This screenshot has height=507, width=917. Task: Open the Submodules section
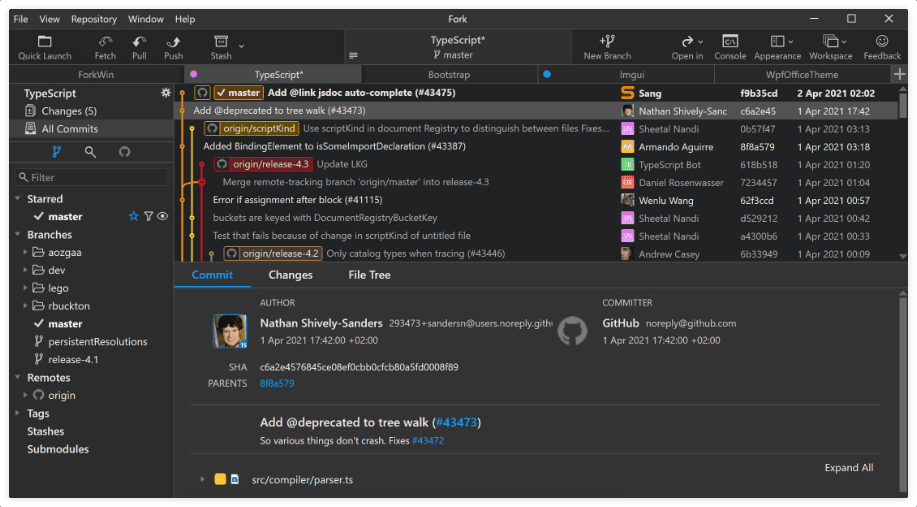(58, 449)
